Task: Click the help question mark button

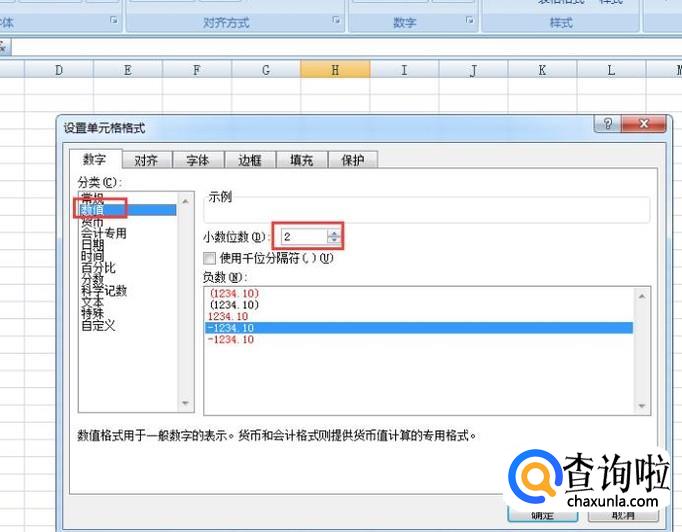Action: tap(607, 123)
